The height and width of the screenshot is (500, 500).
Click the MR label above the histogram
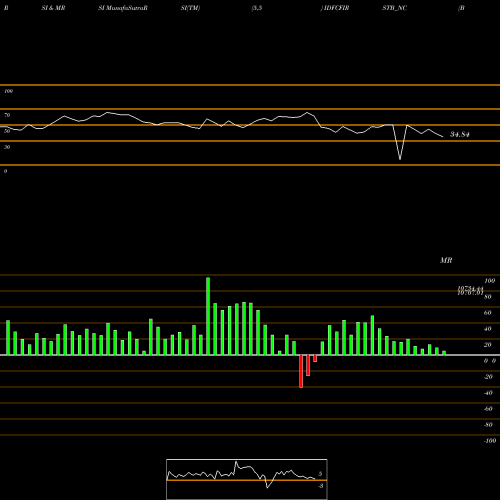point(446,260)
